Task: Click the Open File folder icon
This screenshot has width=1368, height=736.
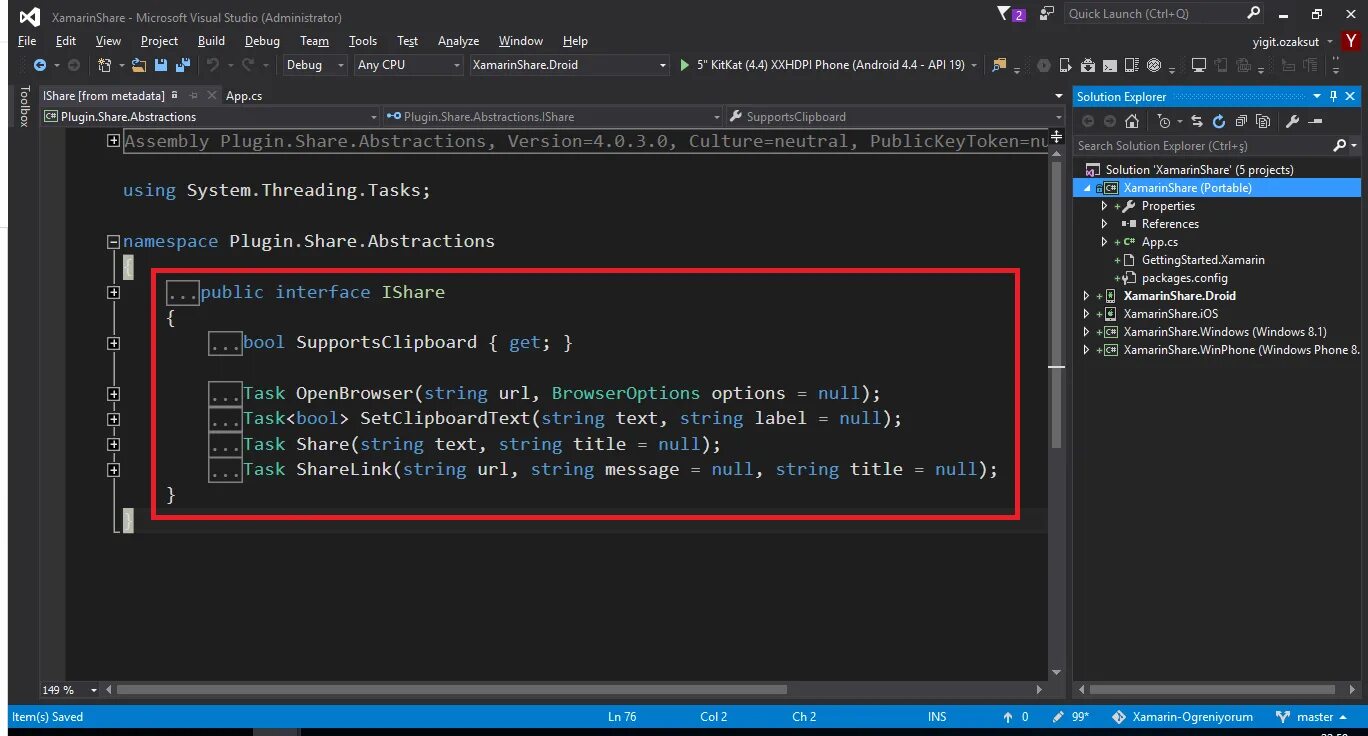Action: pos(139,65)
